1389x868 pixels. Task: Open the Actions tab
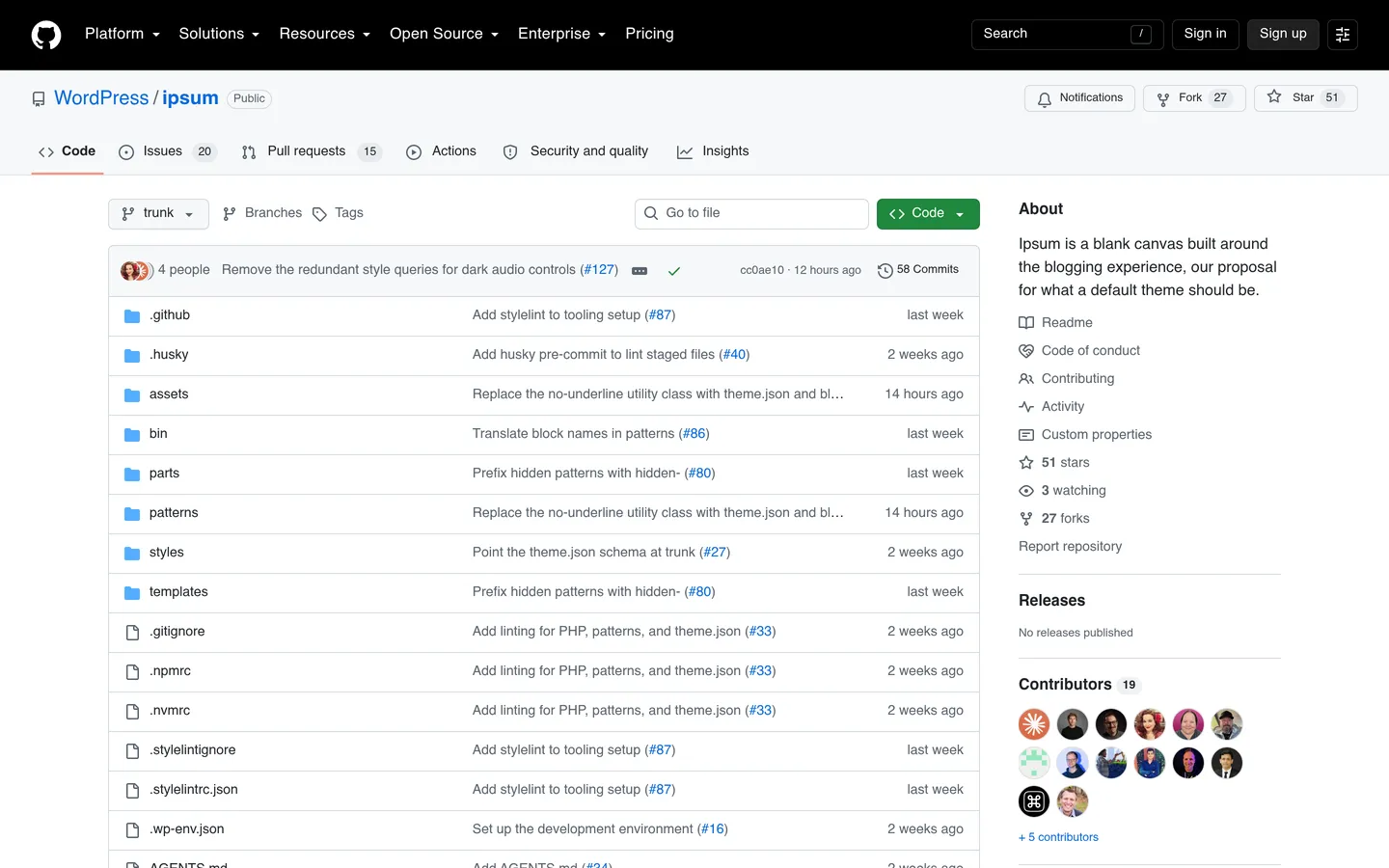pyautogui.click(x=441, y=151)
